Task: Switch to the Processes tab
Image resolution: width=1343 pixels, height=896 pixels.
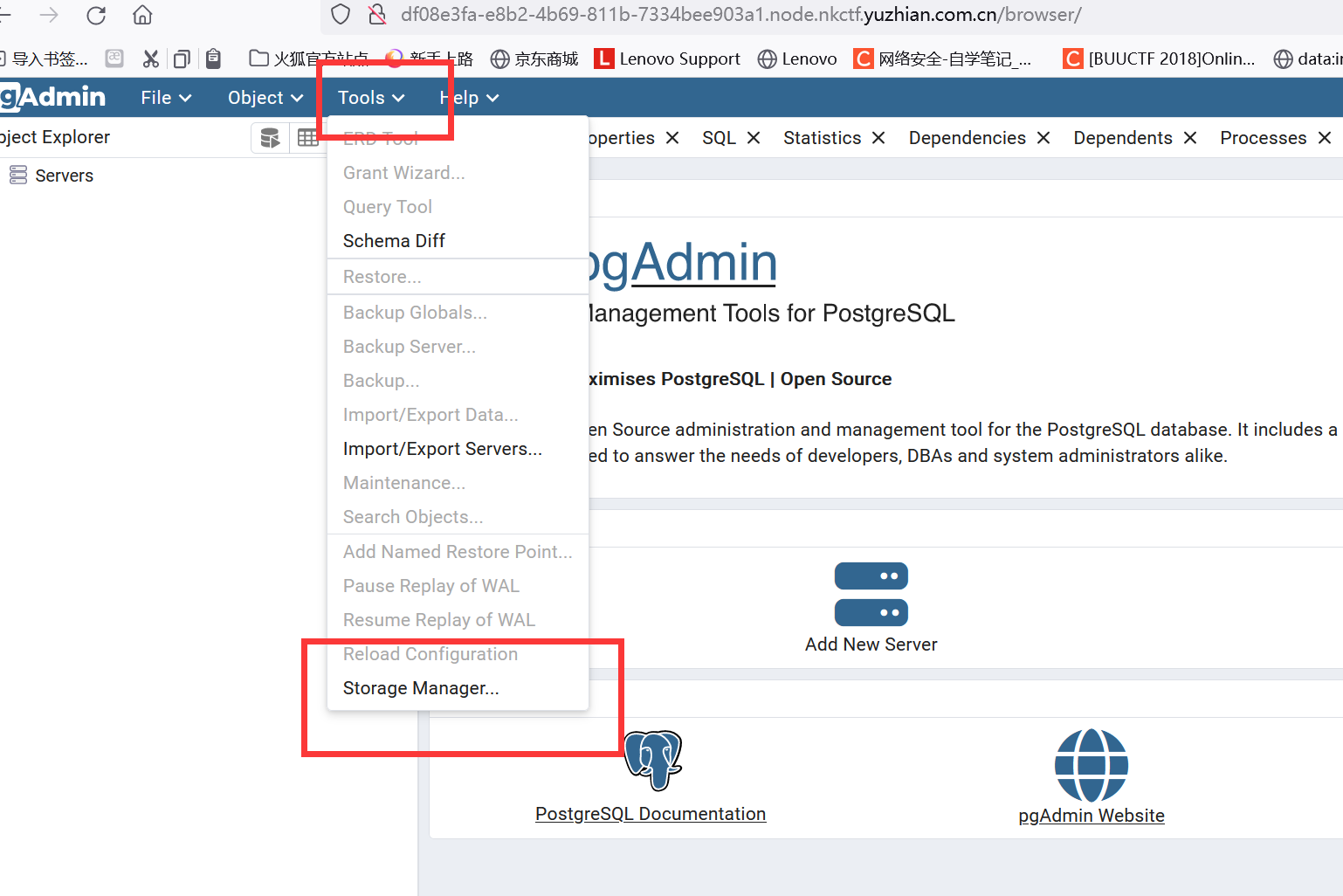Action: pos(1263,138)
